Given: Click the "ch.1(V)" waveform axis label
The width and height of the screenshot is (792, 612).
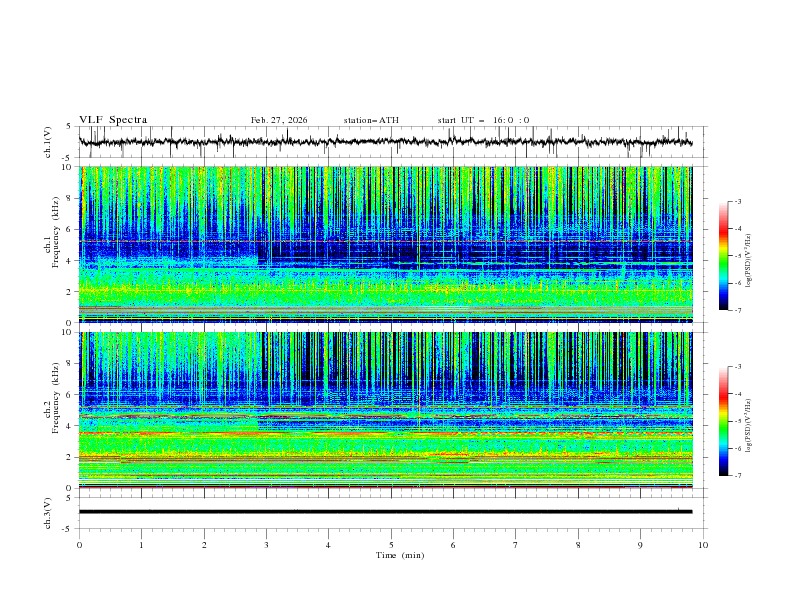Looking at the screenshot, I should pos(48,142).
